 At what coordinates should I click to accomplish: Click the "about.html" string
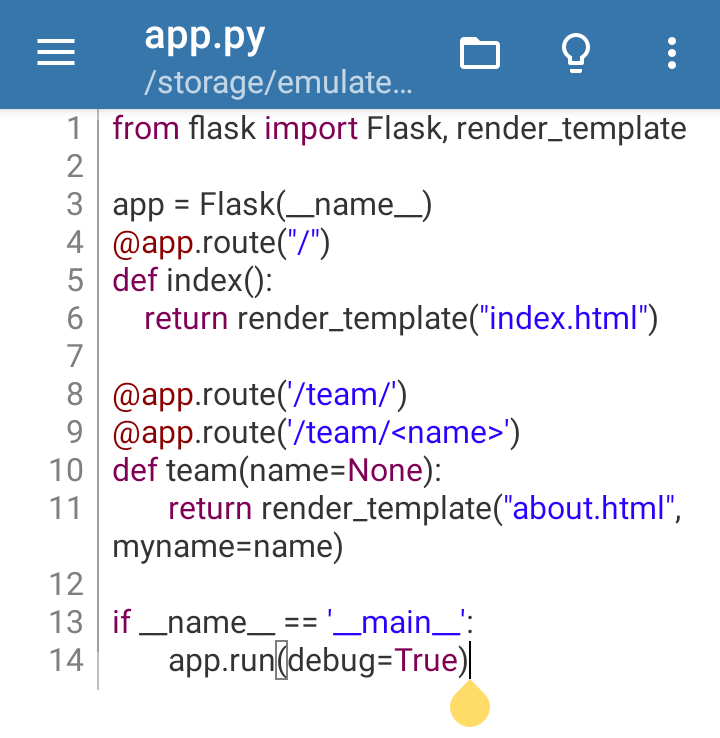click(x=589, y=508)
